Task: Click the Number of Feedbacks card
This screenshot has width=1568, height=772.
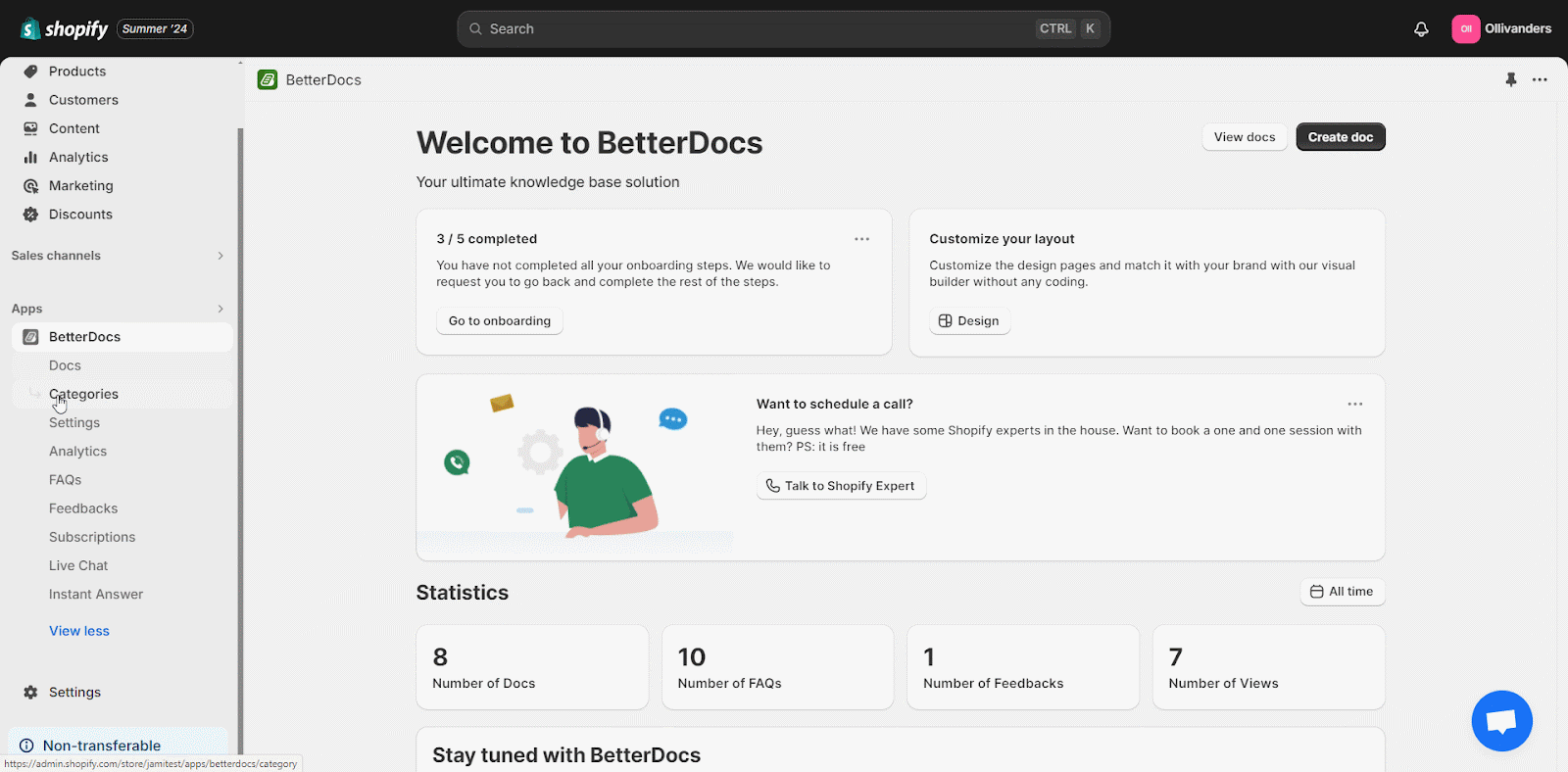Action: [1023, 667]
